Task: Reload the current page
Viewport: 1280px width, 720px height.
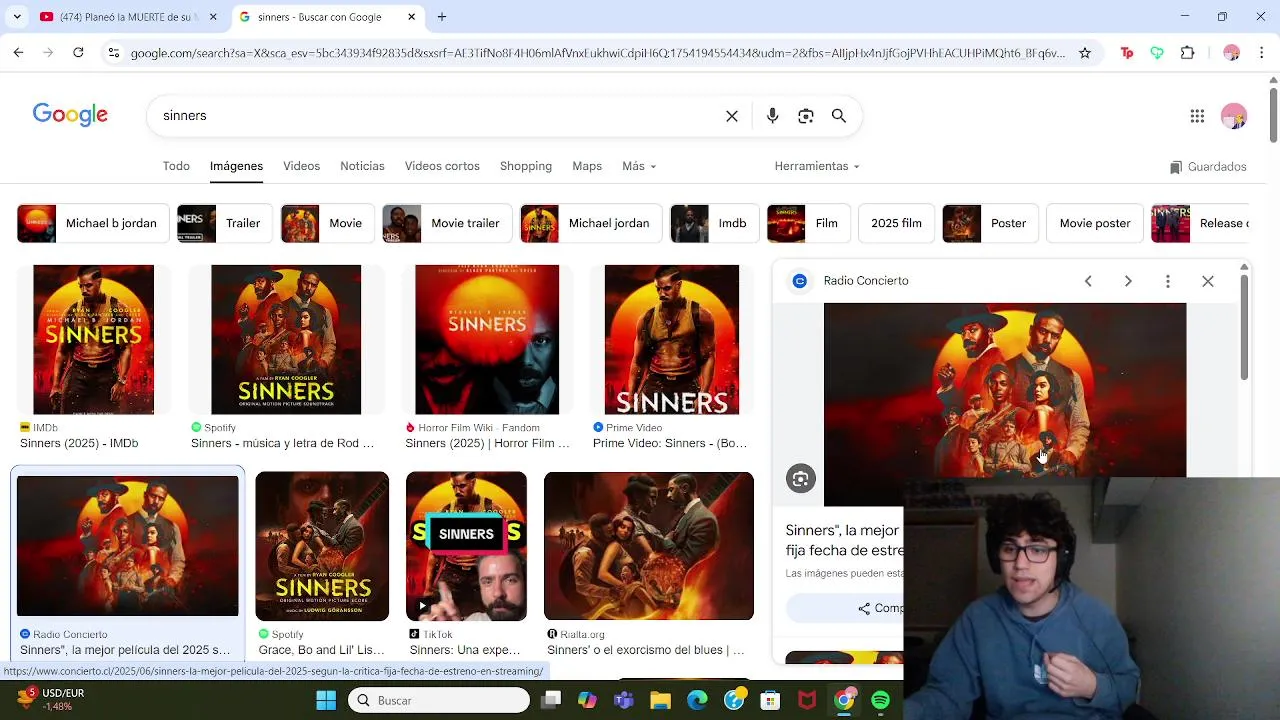Action: [78, 52]
